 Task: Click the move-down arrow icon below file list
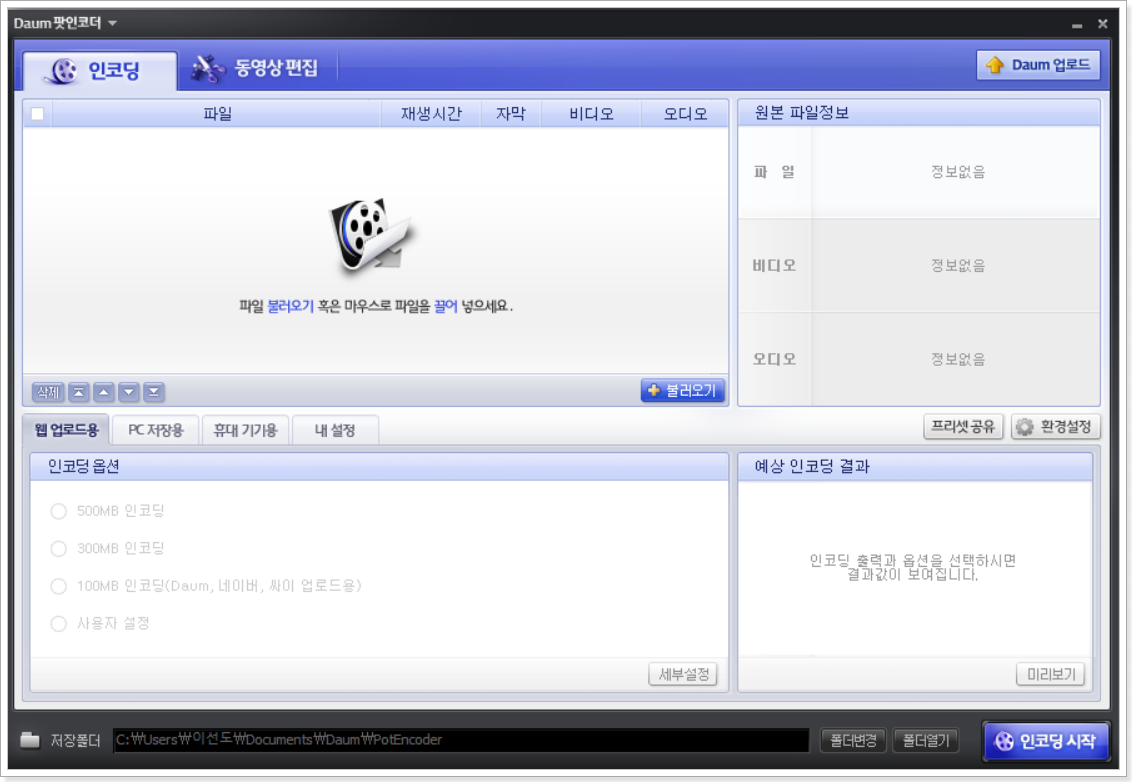[x=128, y=392]
